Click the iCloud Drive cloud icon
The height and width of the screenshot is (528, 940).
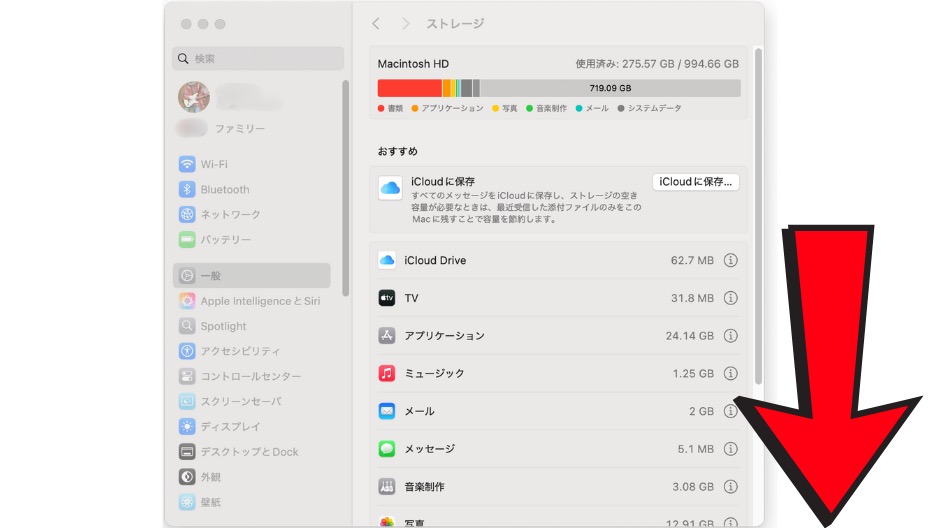387,260
